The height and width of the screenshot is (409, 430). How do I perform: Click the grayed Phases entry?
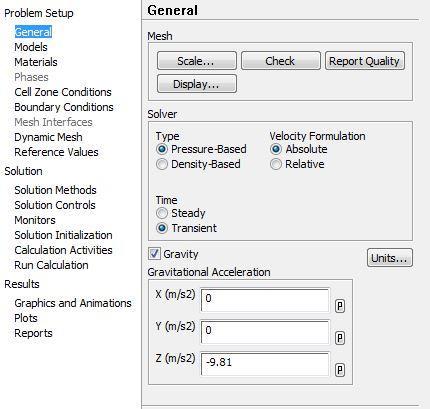[x=31, y=77]
